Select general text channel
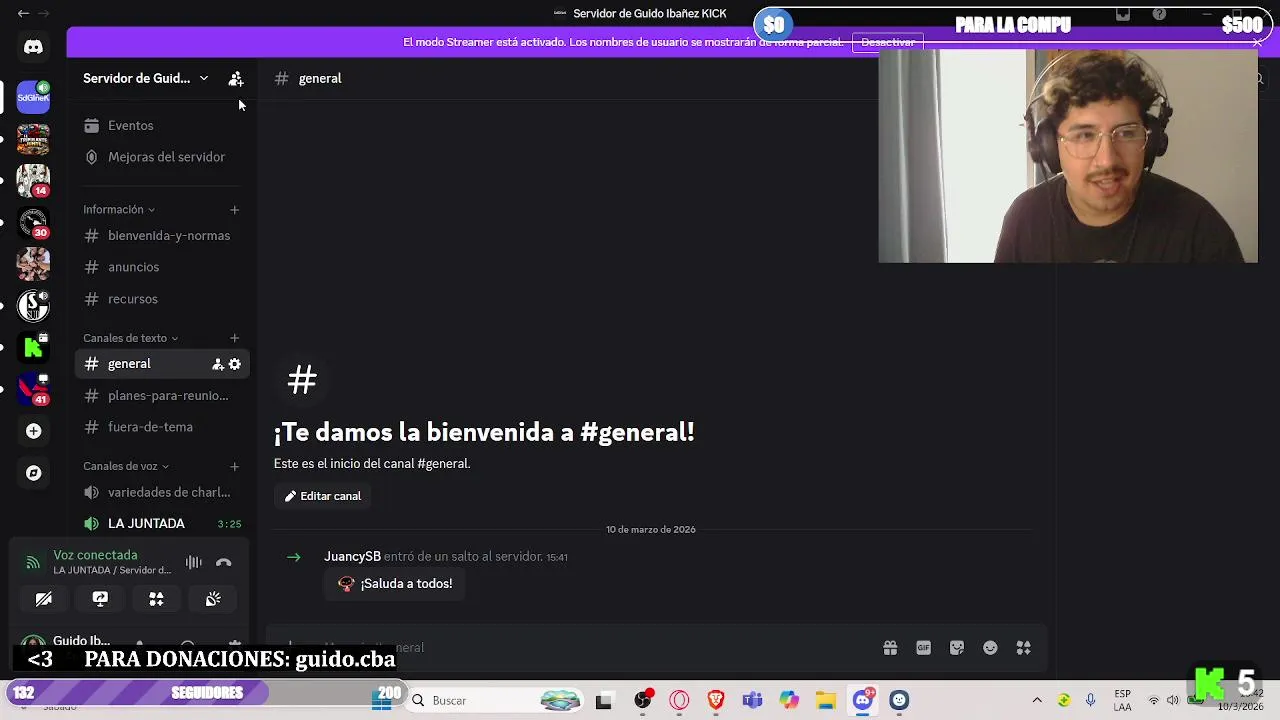 point(161,364)
